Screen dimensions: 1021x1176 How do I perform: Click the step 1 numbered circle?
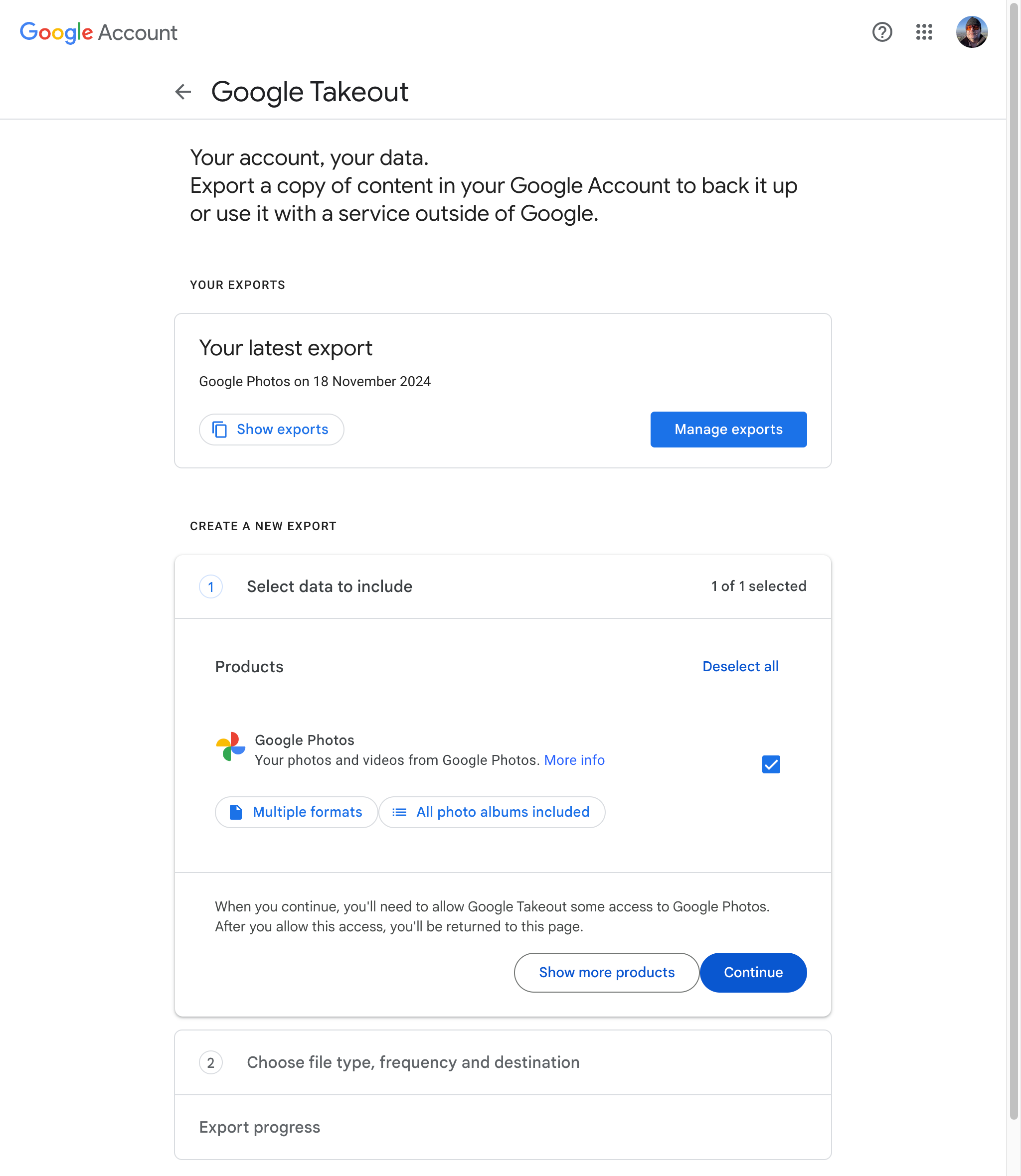(211, 587)
